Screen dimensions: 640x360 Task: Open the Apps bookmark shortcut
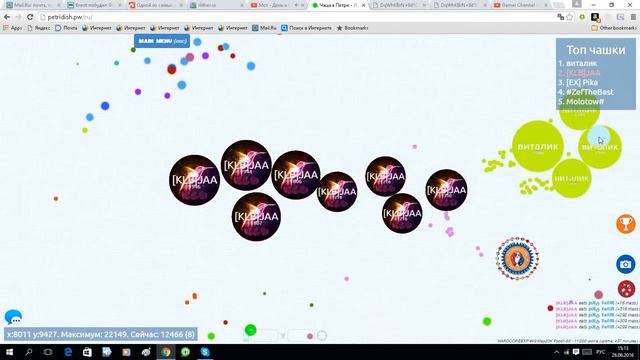pos(12,28)
